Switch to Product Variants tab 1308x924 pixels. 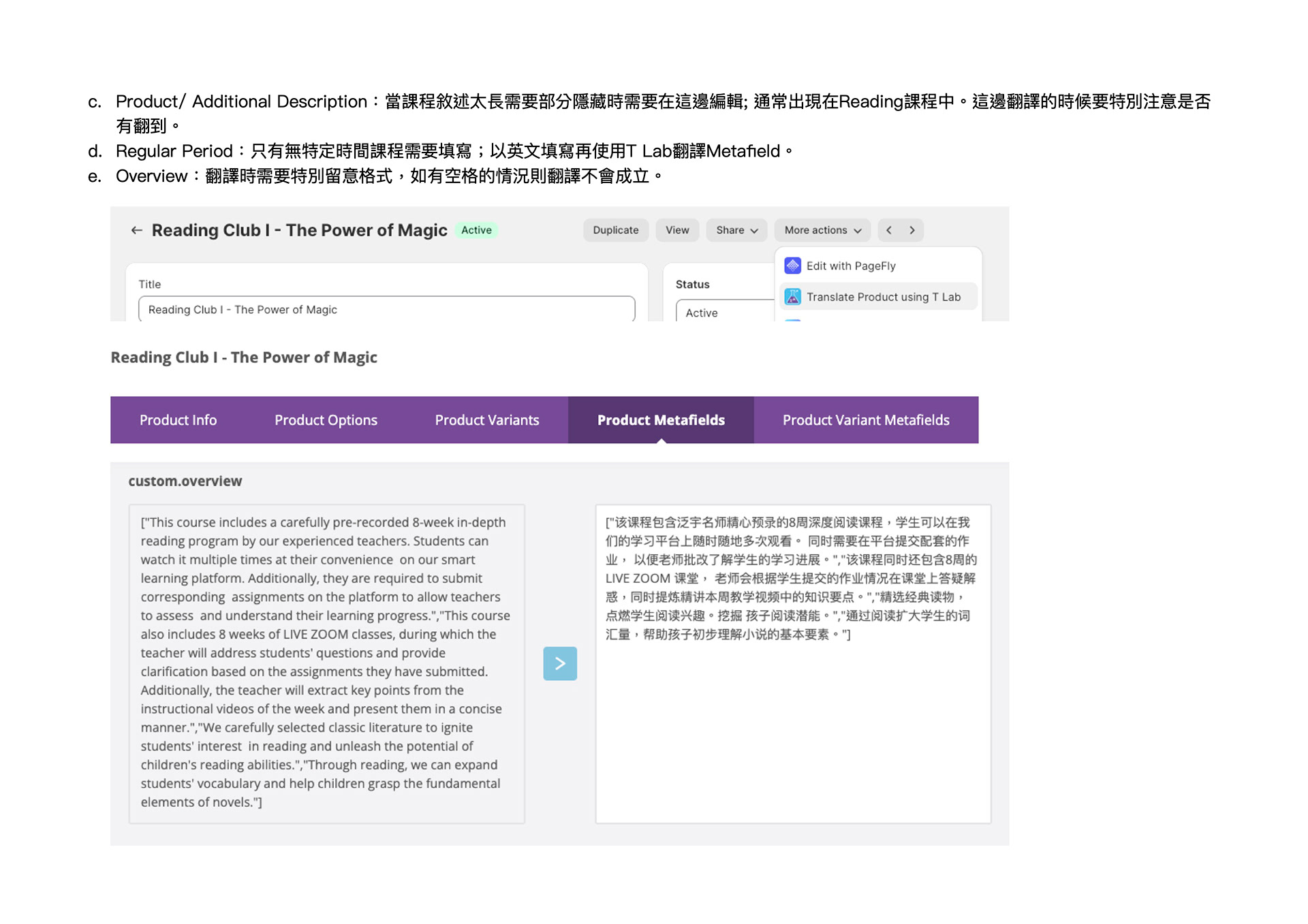[487, 420]
